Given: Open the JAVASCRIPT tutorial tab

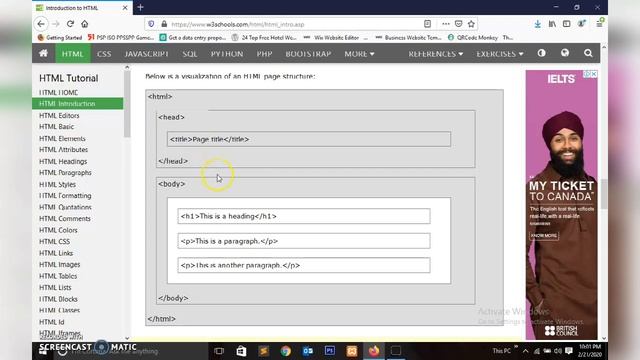Looking at the screenshot, I should [x=147, y=54].
